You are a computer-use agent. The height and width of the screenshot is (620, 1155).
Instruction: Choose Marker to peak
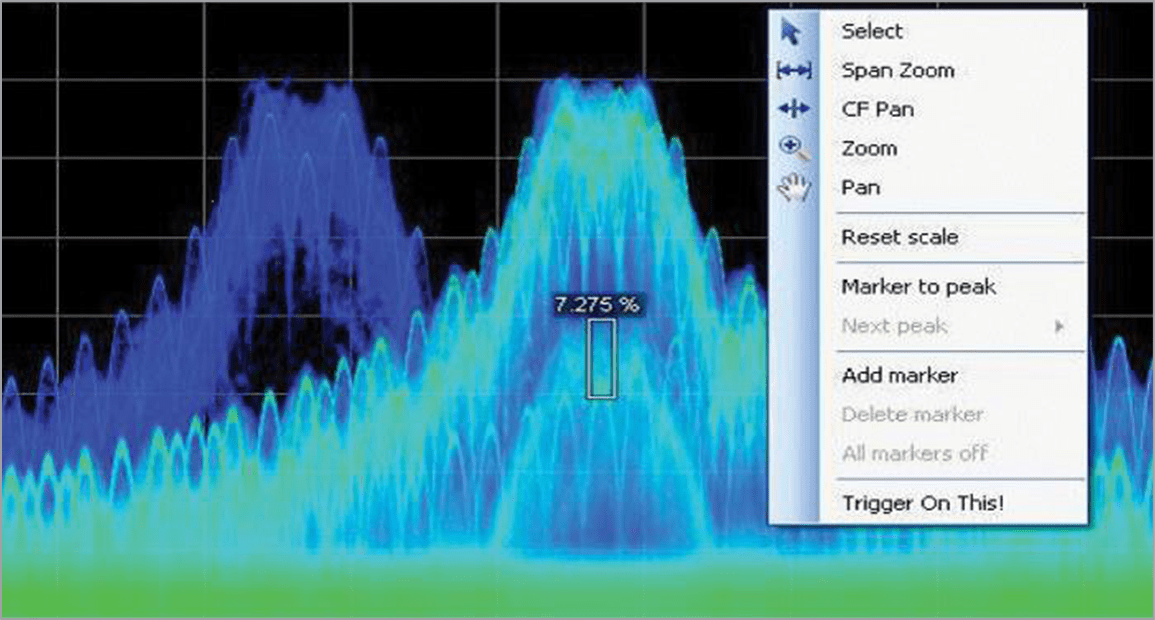tap(918, 287)
